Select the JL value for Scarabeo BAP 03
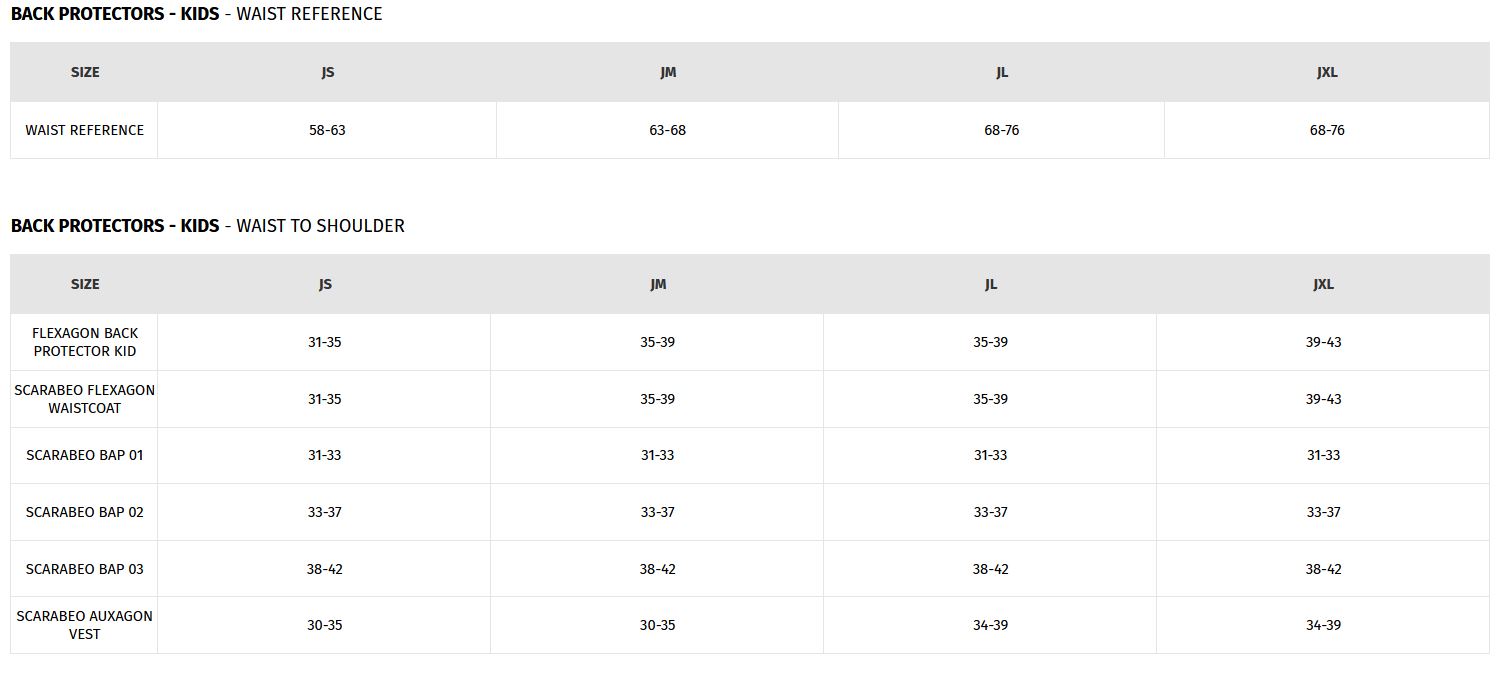 point(990,569)
